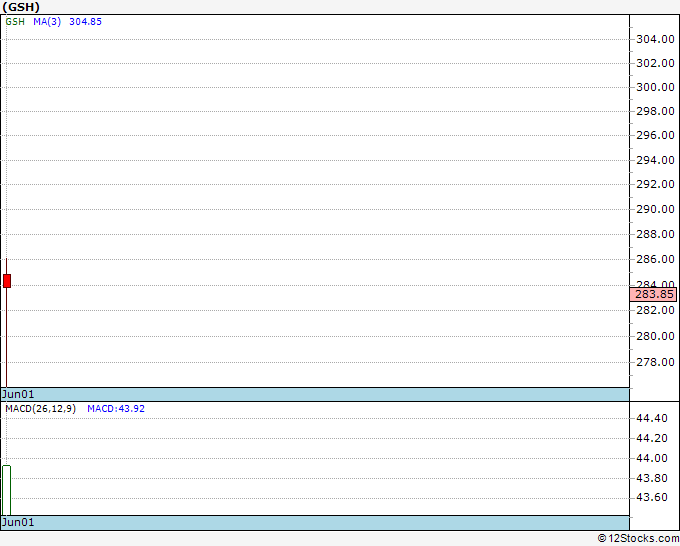Click the Jun01 date on price axis
Image resolution: width=680 pixels, height=546 pixels.
[x=18, y=394]
